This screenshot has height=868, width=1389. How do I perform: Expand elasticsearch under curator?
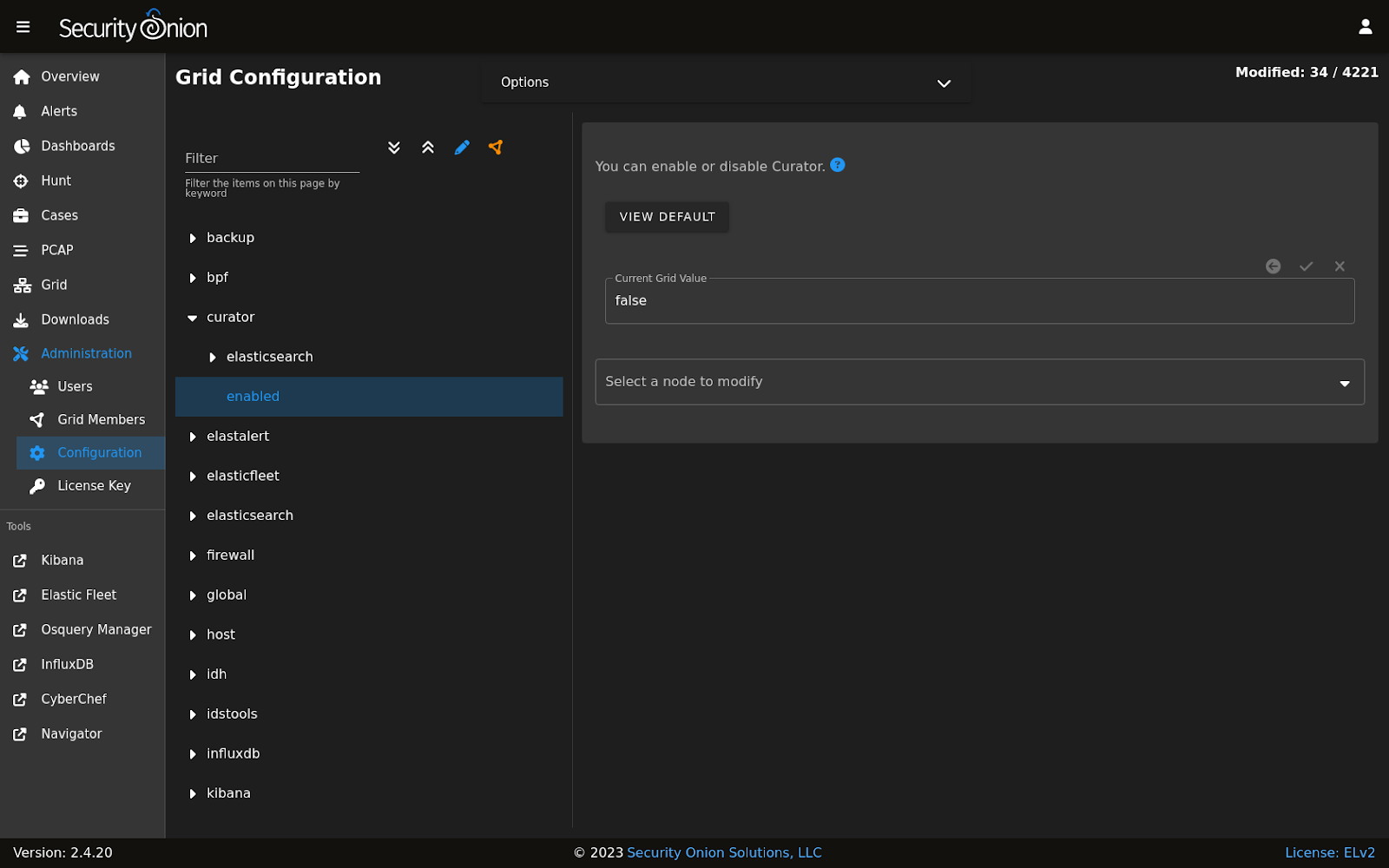tap(213, 357)
